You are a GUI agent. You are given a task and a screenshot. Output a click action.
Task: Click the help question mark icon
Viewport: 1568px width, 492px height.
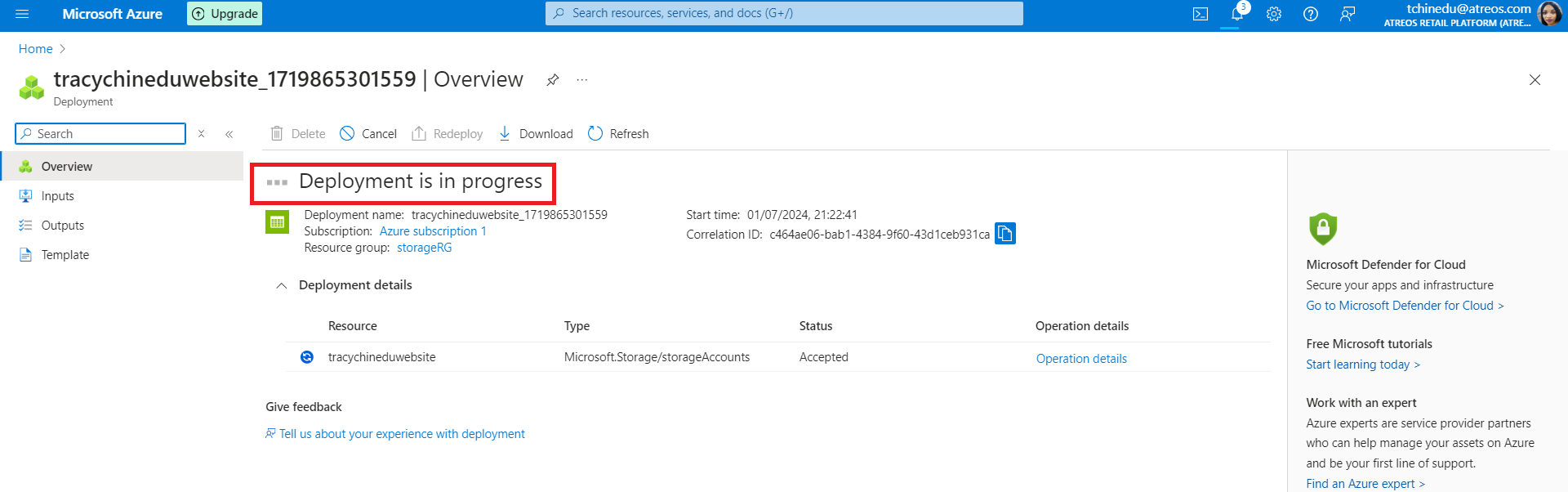1311,14
